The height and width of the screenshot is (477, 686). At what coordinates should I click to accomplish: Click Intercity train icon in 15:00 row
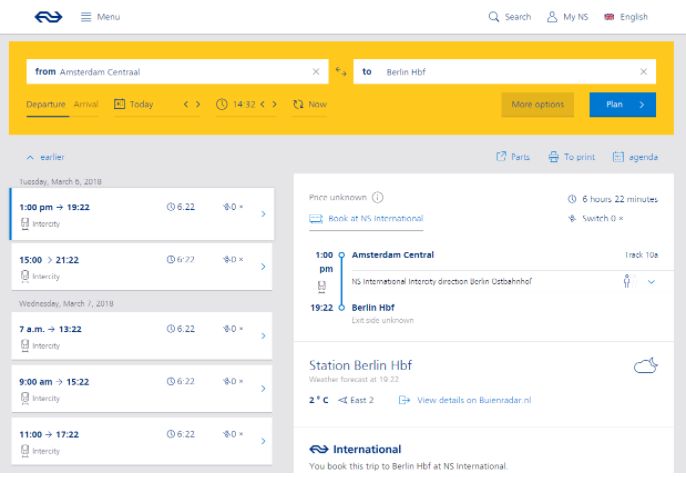(x=25, y=276)
